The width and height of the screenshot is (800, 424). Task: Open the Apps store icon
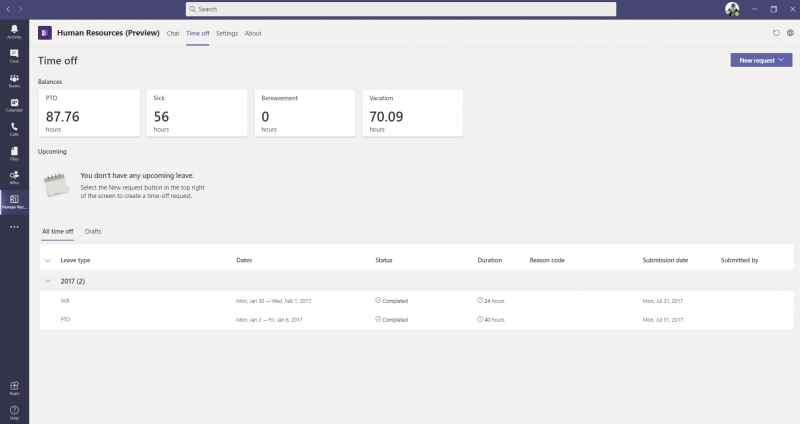coord(14,388)
